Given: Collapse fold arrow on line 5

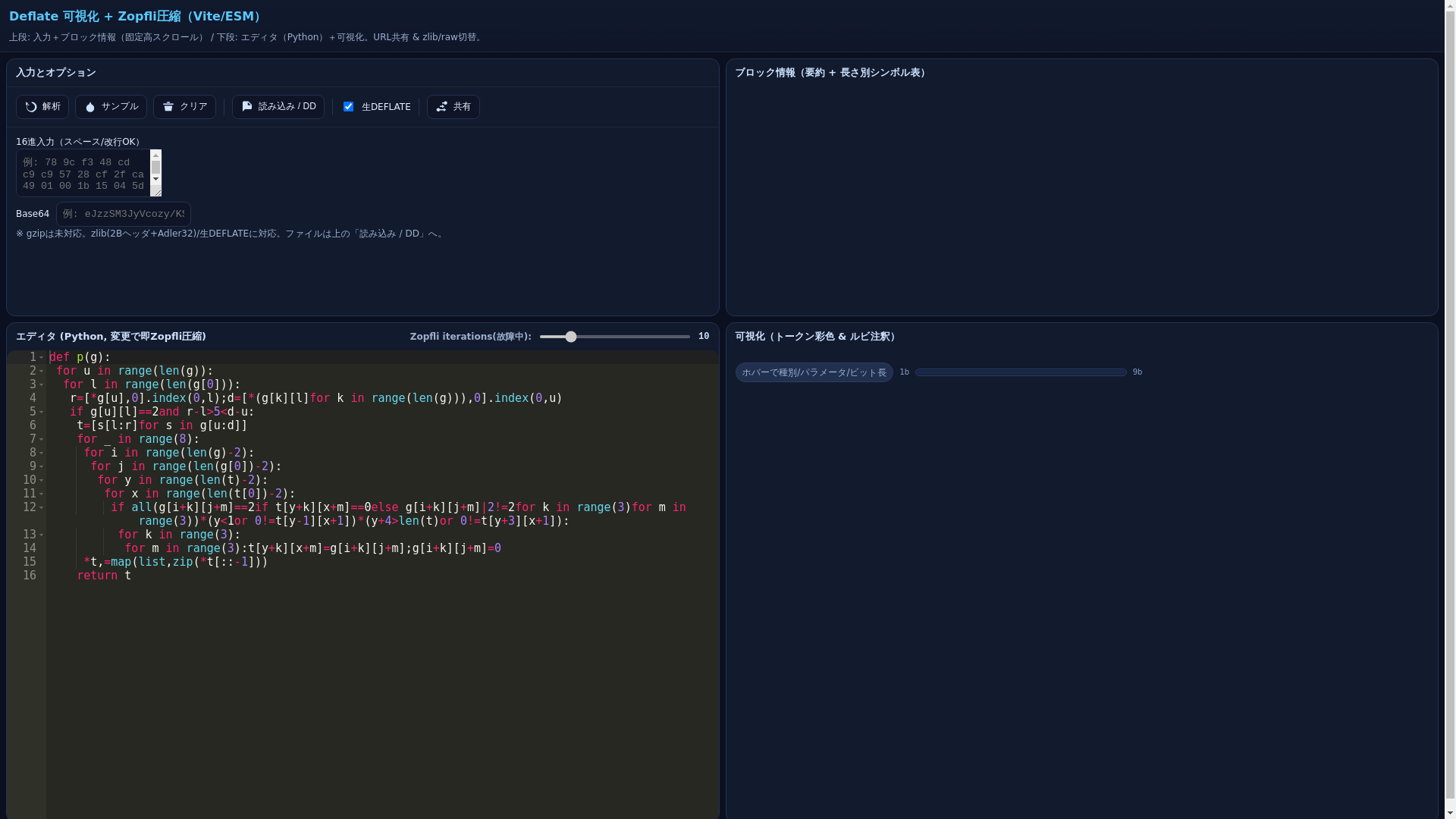Looking at the screenshot, I should [42, 412].
